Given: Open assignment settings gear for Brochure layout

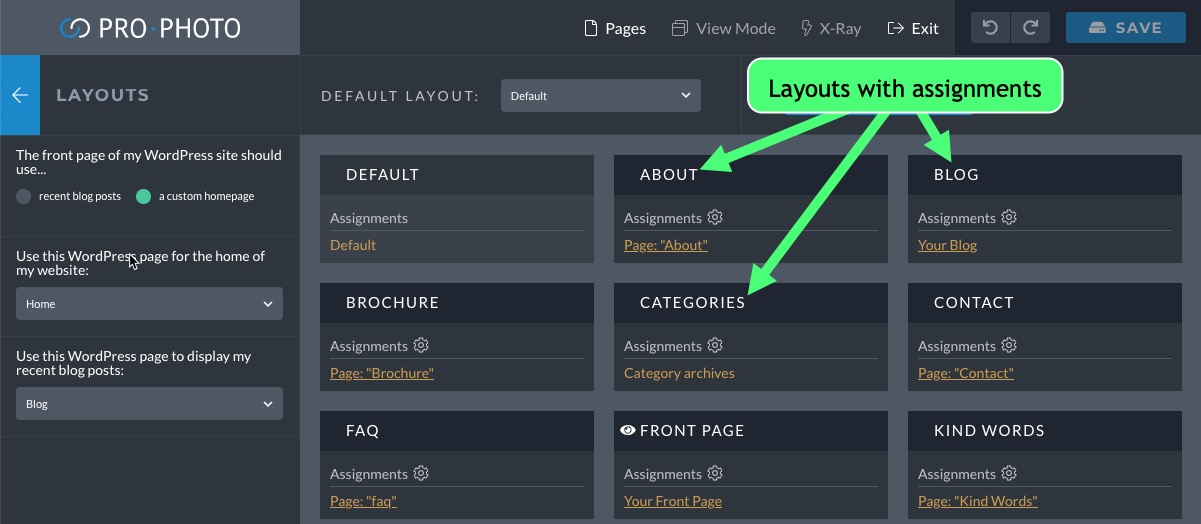Looking at the screenshot, I should 421,345.
